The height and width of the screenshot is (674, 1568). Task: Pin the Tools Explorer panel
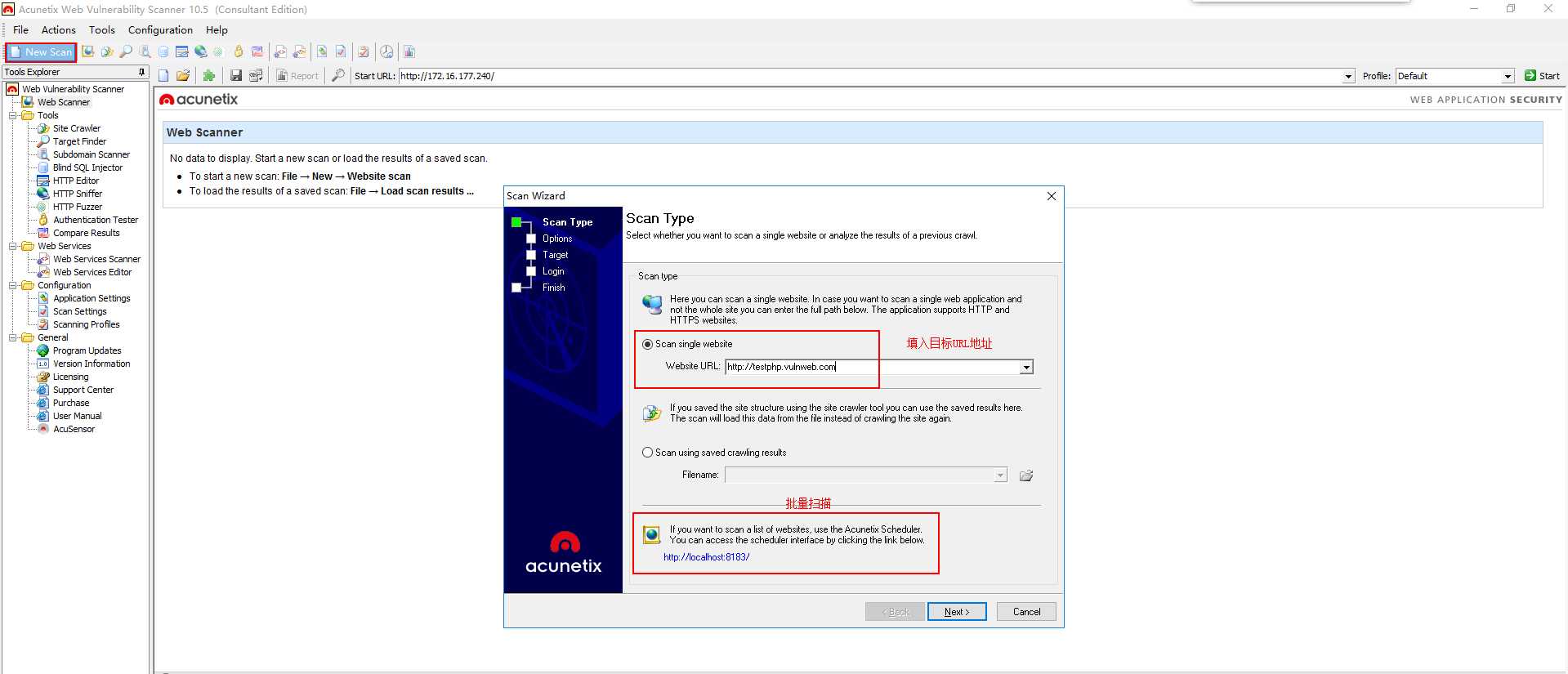[141, 72]
